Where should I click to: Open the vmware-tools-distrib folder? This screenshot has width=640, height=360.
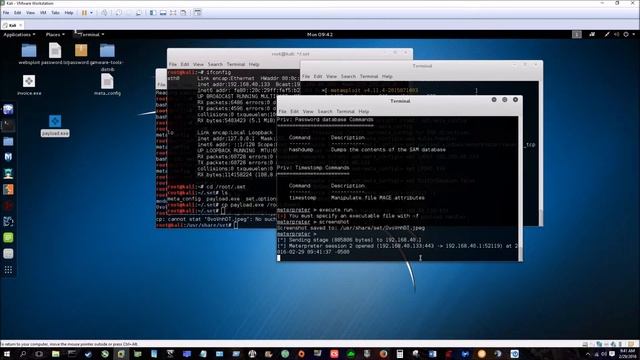[107, 57]
